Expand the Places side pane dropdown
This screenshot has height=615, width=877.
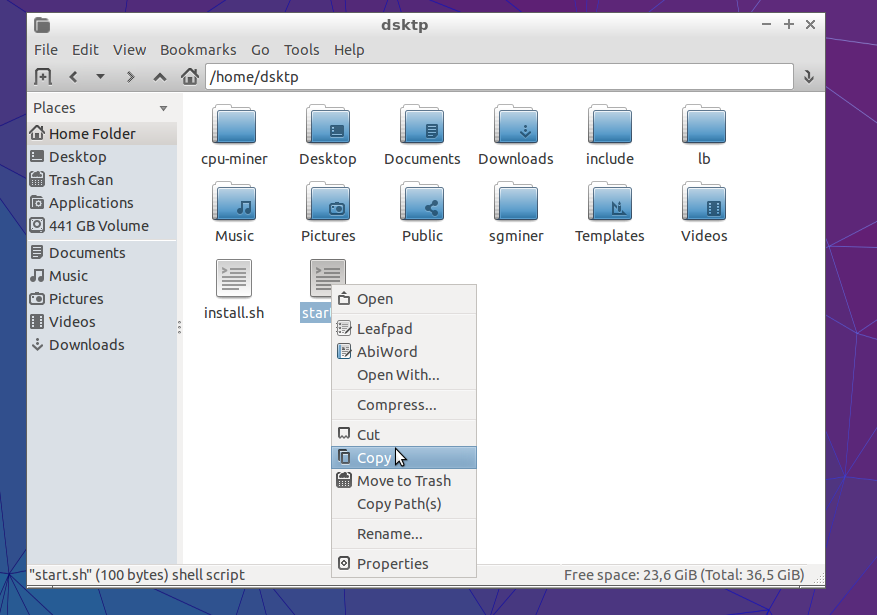pos(163,108)
